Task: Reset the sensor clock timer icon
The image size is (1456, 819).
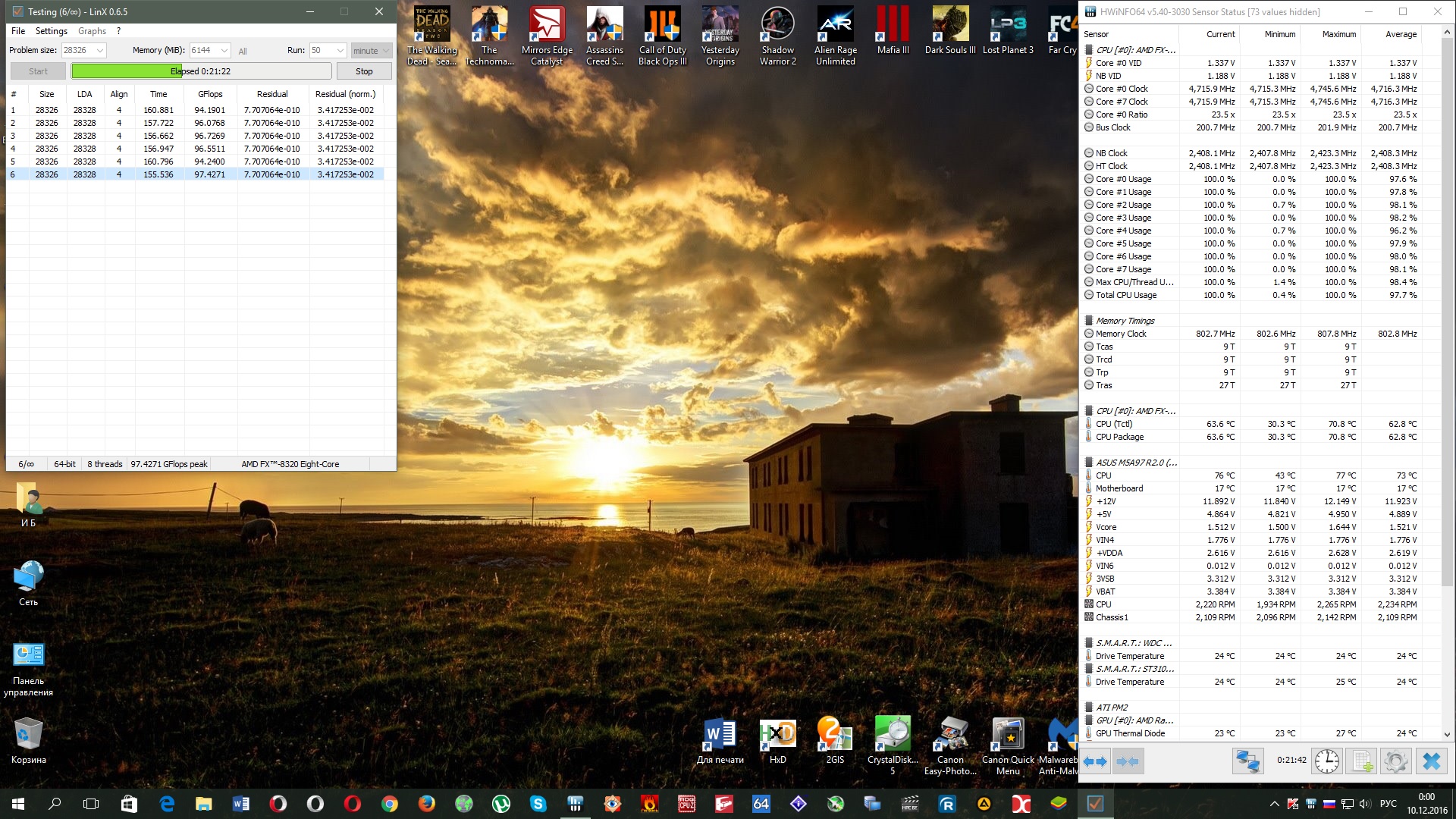Action: click(1326, 761)
